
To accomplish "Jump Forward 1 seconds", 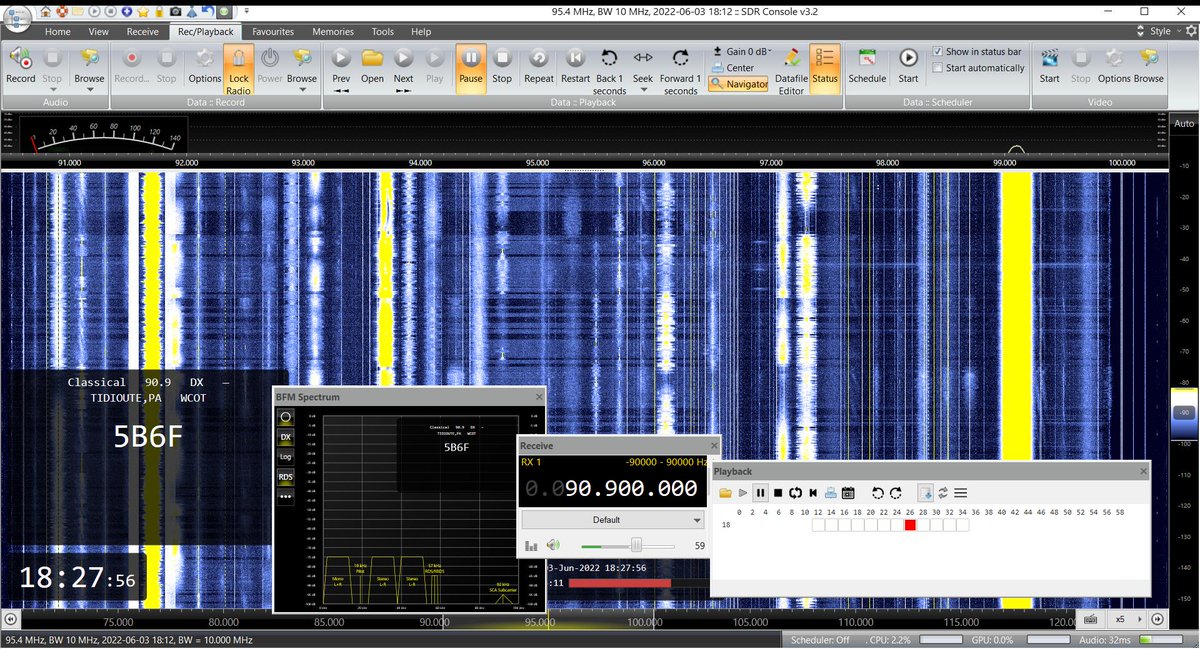I will click(680, 70).
